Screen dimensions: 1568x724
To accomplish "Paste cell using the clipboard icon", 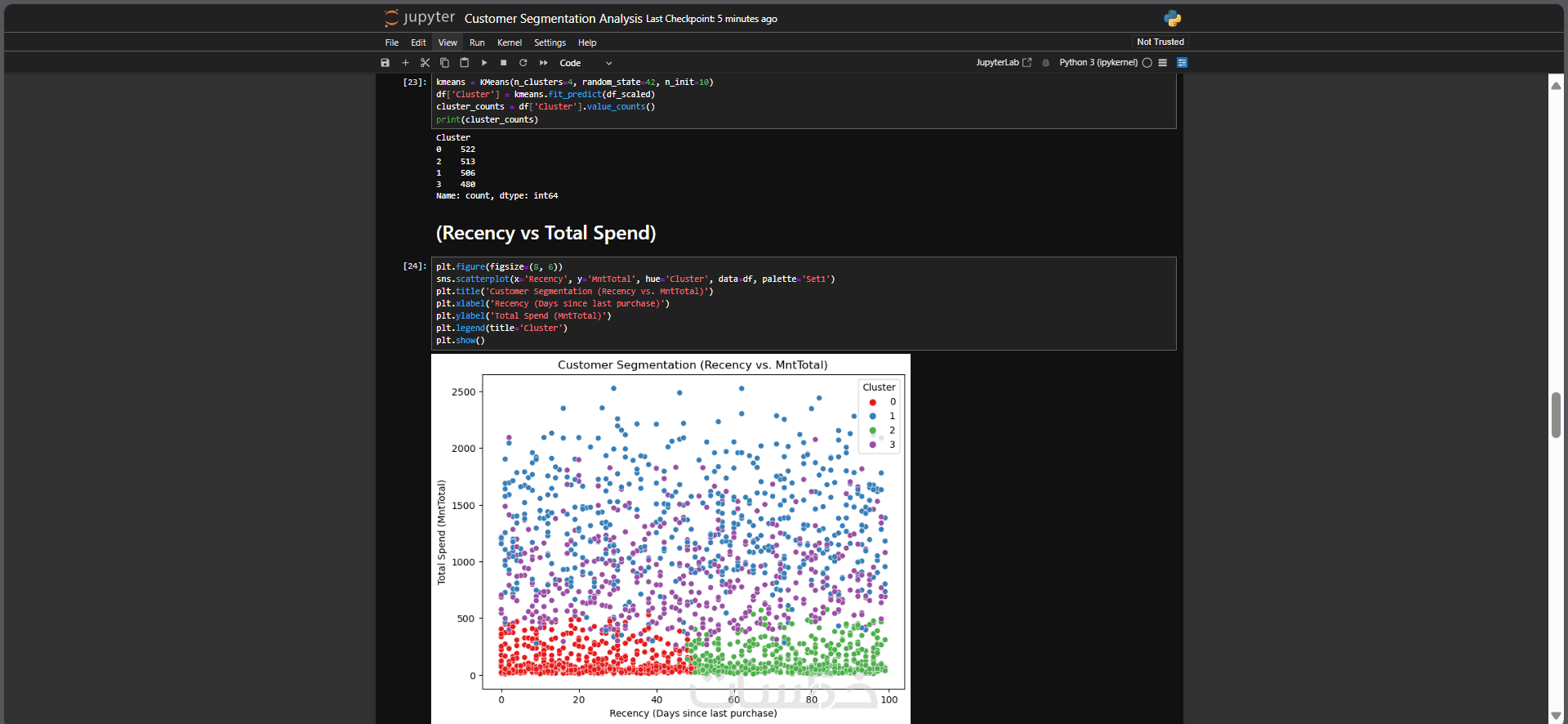I will click(464, 63).
